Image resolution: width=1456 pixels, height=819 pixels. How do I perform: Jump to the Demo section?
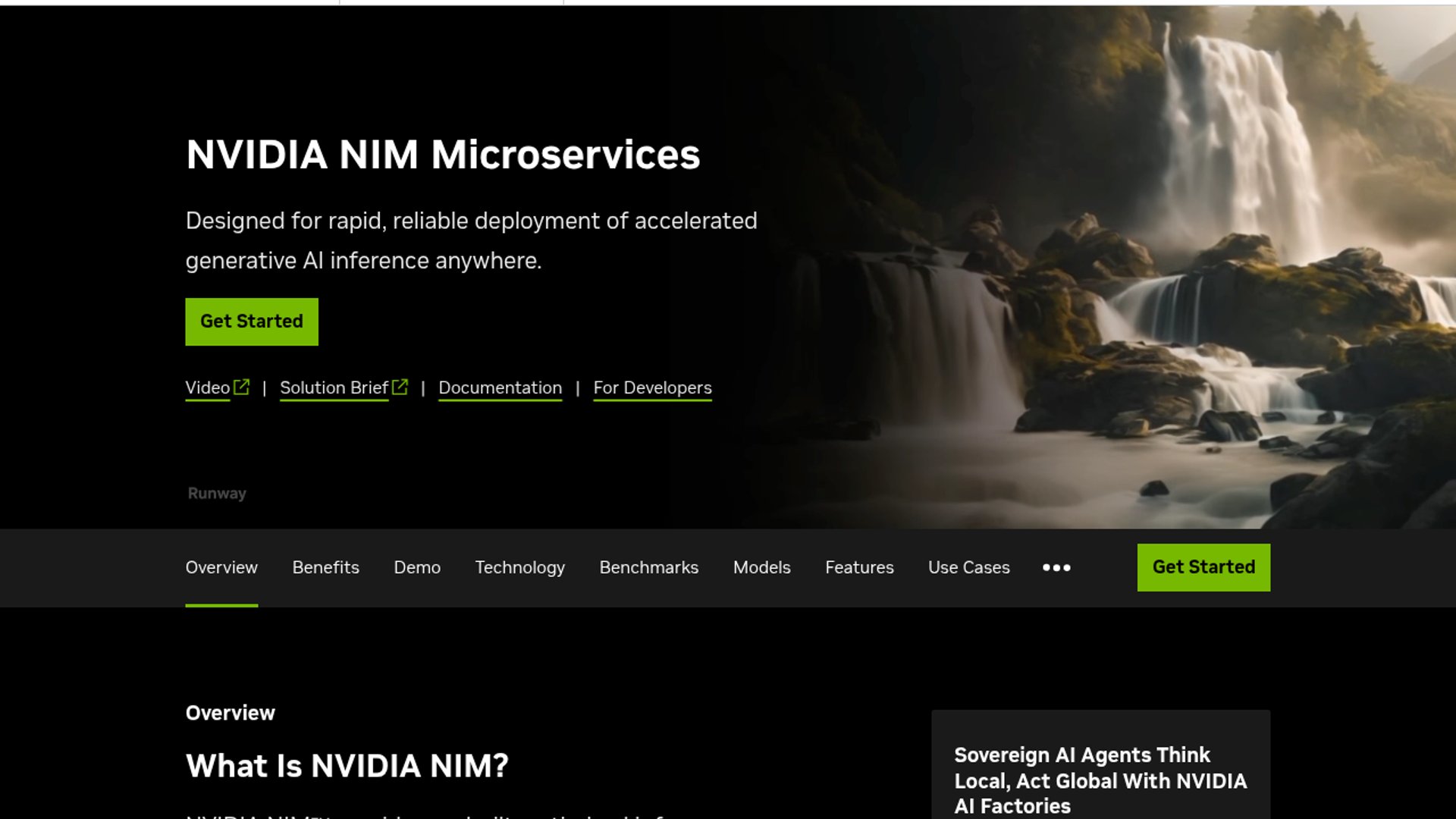click(417, 567)
